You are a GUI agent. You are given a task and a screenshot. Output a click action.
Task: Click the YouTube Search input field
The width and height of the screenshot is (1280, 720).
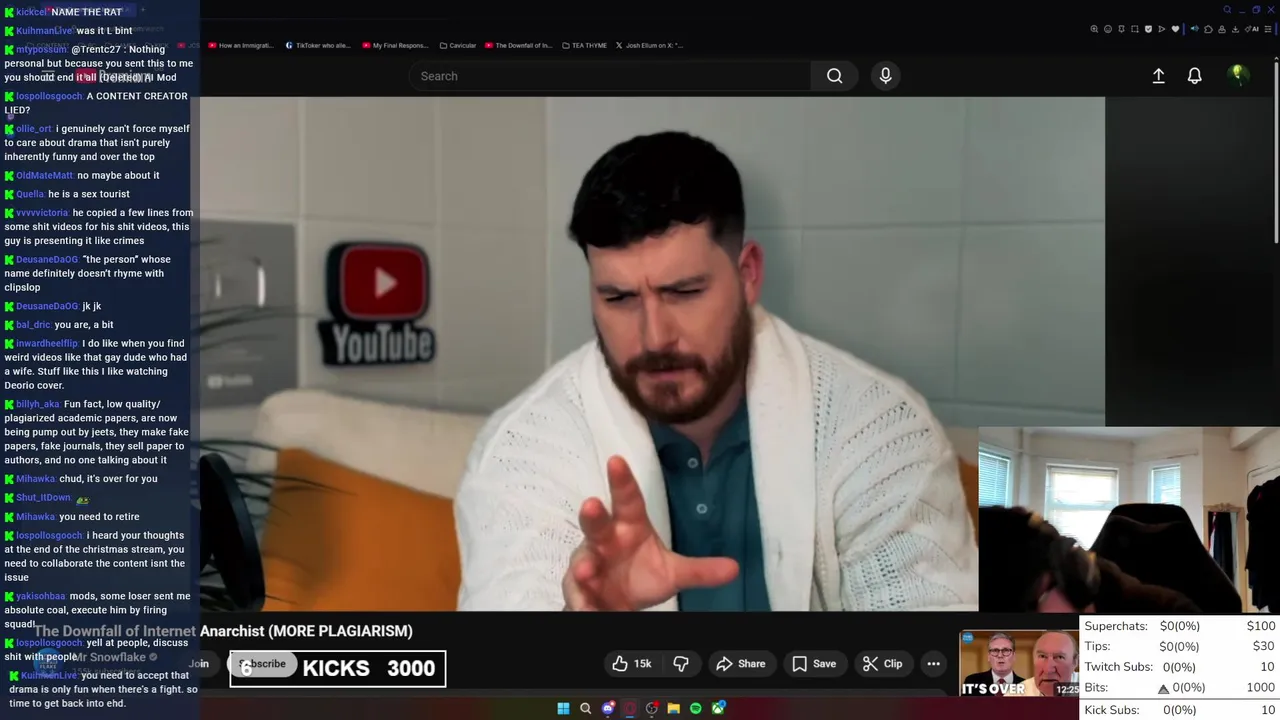[610, 76]
